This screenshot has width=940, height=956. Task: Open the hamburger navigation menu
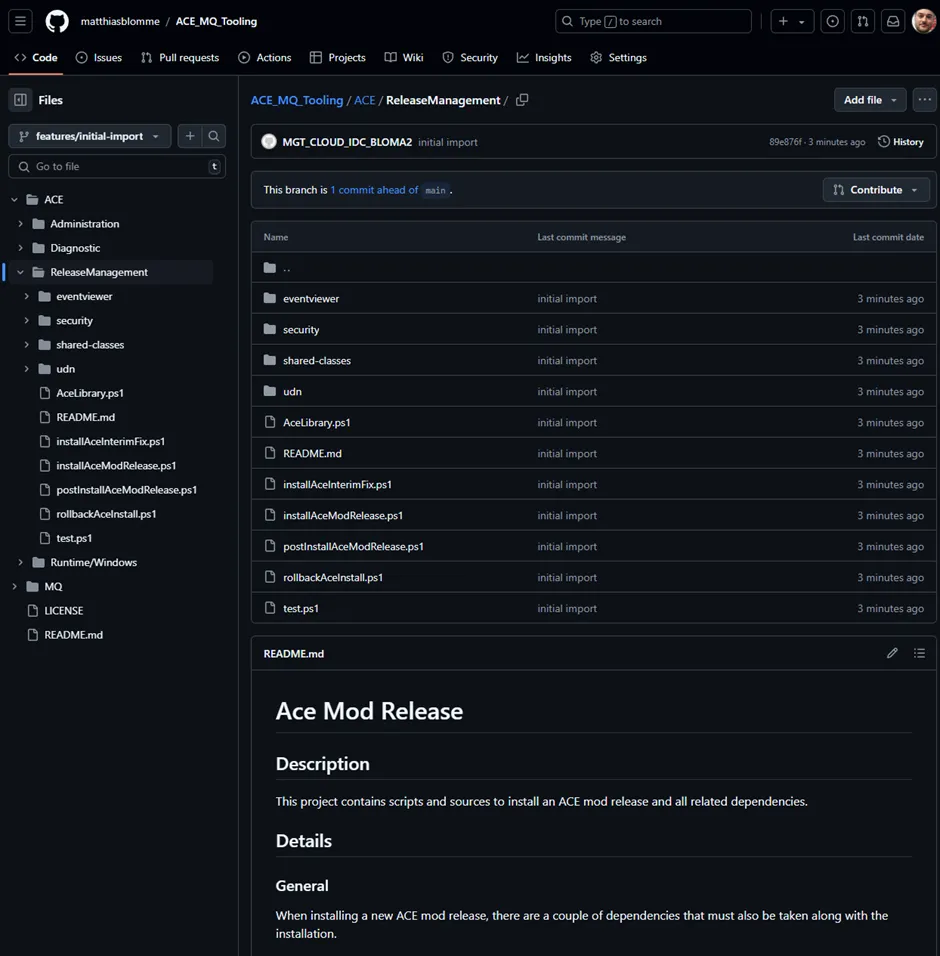(20, 21)
